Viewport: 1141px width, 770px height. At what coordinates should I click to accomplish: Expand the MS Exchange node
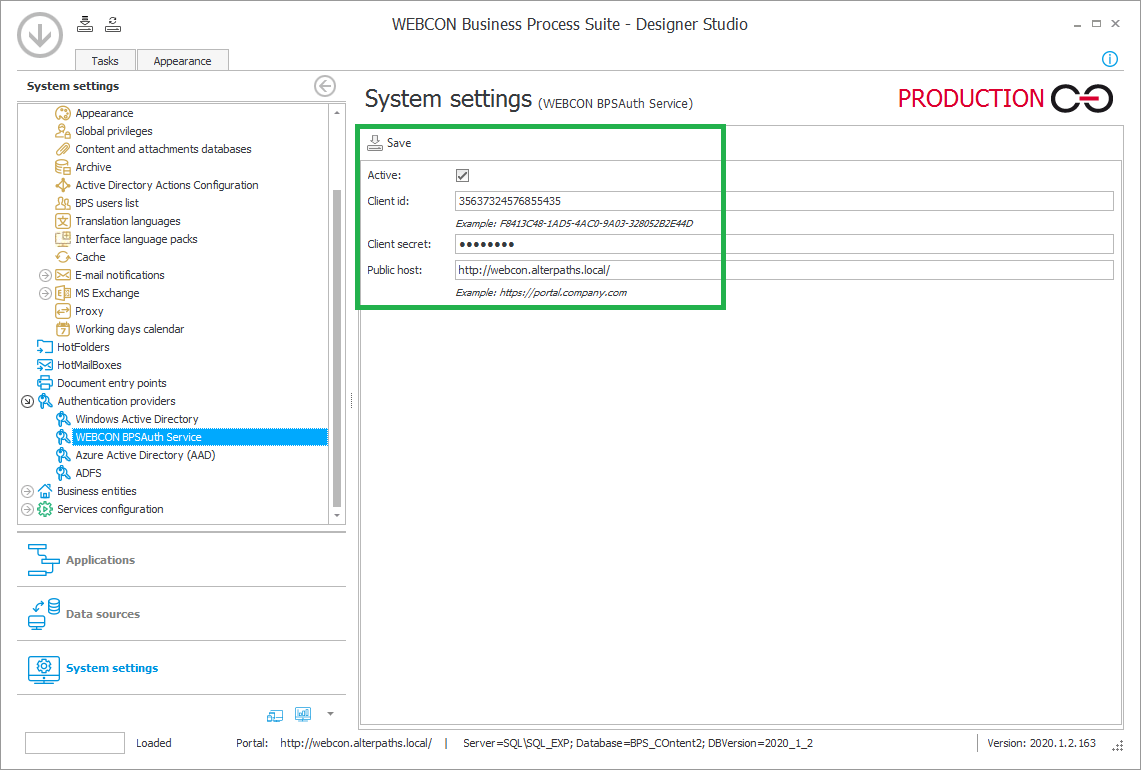coord(45,293)
